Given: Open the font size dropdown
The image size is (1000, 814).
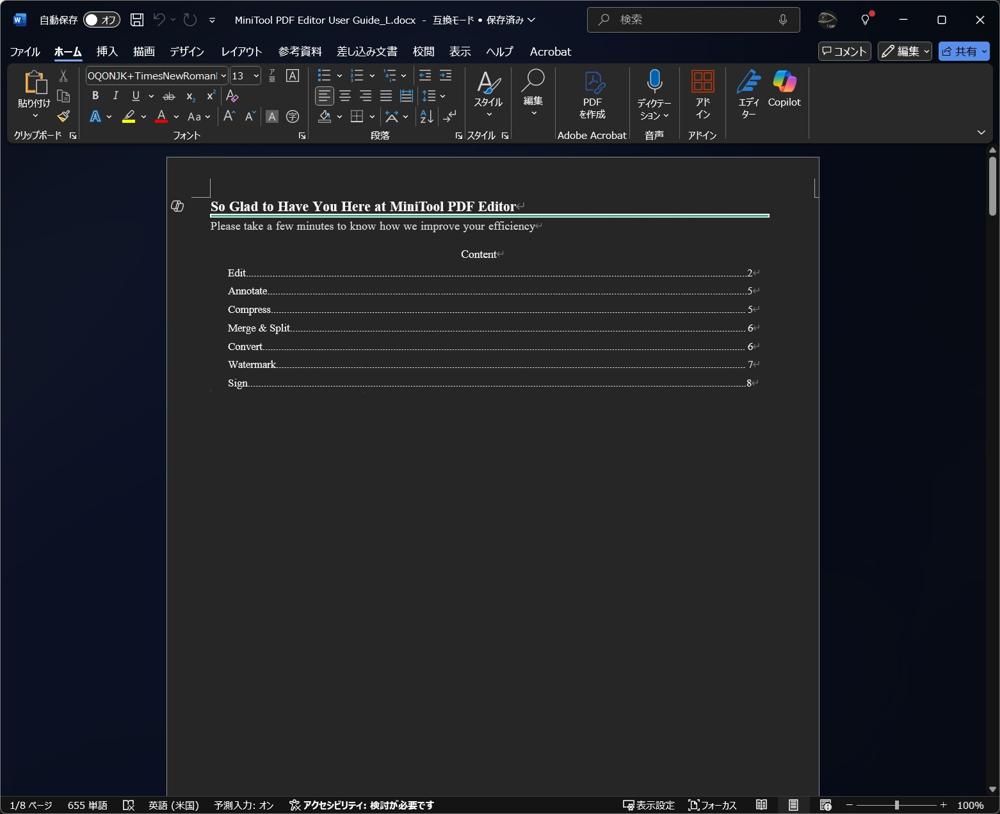Looking at the screenshot, I should pyautogui.click(x=256, y=76).
